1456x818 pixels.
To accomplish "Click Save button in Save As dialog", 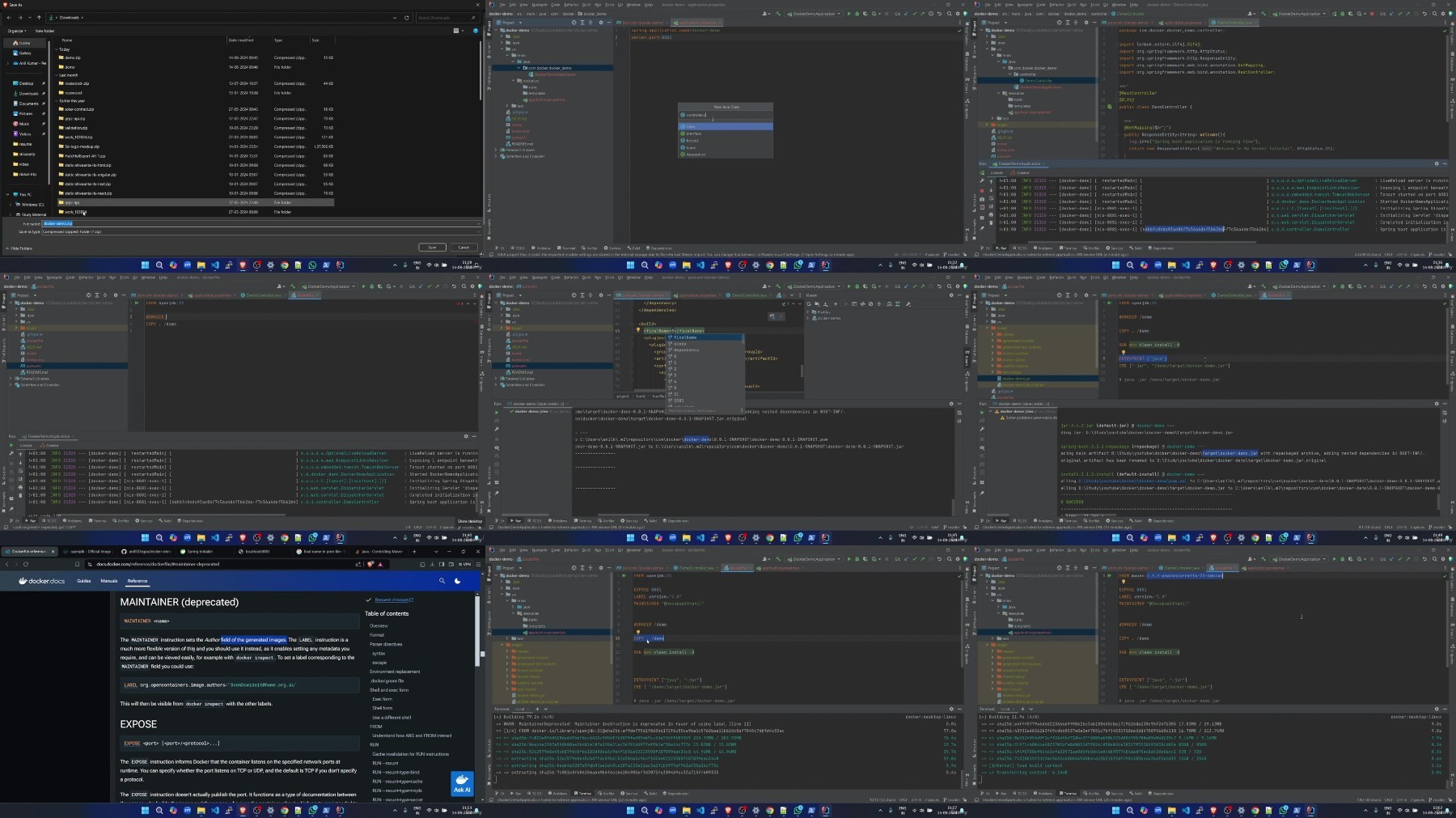I will tap(432, 248).
